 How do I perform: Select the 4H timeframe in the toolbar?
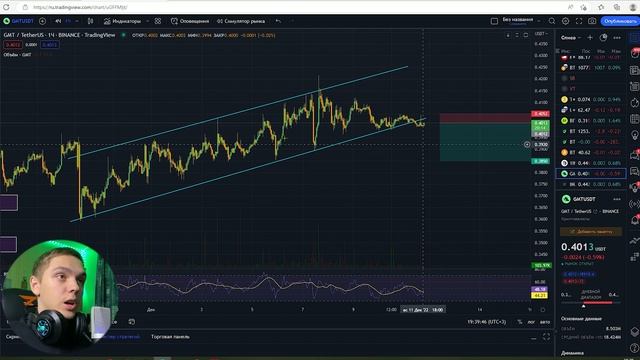(58, 21)
